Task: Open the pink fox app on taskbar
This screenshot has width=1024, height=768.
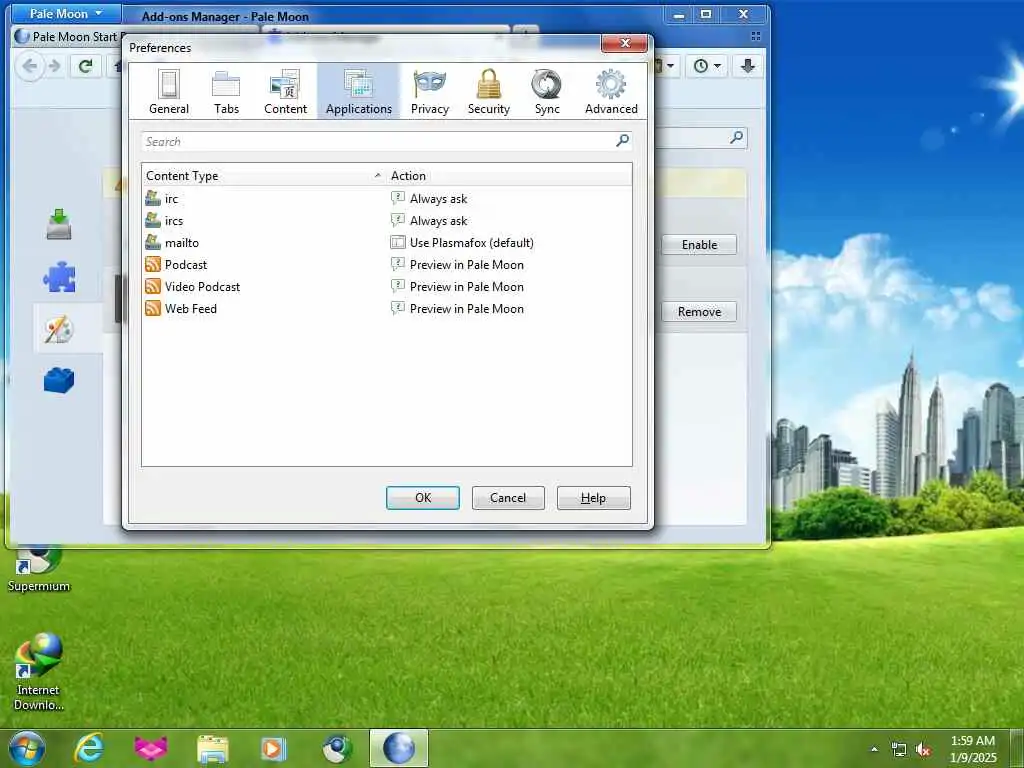Action: (151, 748)
